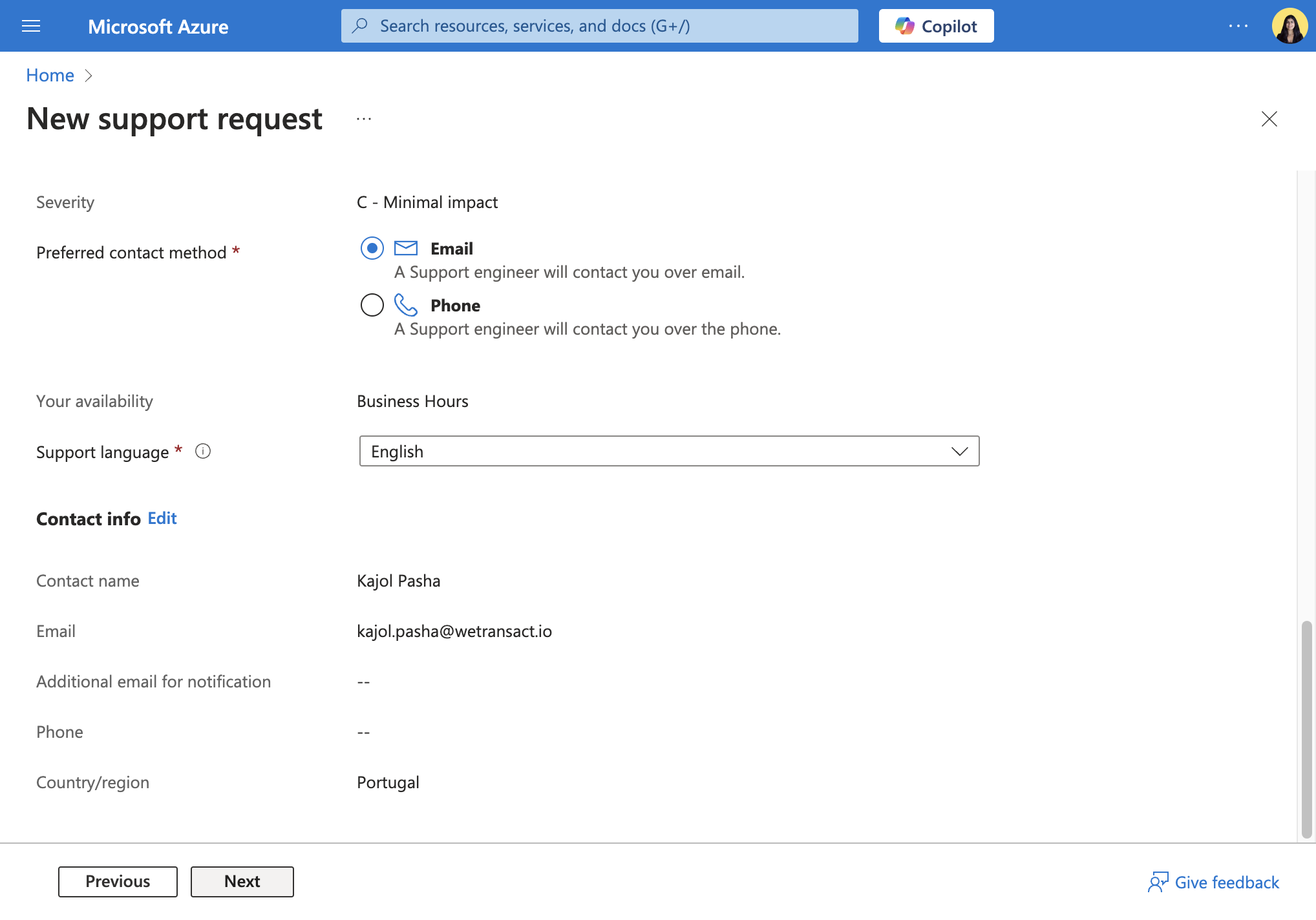Viewport: 1316px width, 920px height.
Task: Click the Portugal country value
Action: click(388, 782)
